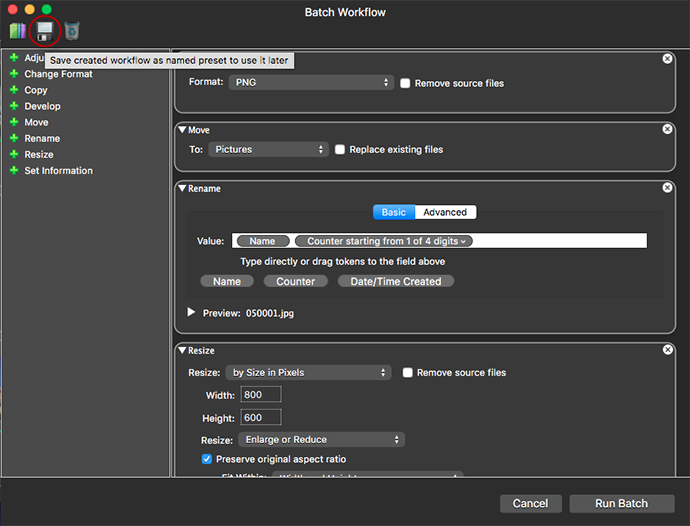Image resolution: width=690 pixels, height=526 pixels.
Task: Select Change Format in actions list
Action: tap(59, 74)
